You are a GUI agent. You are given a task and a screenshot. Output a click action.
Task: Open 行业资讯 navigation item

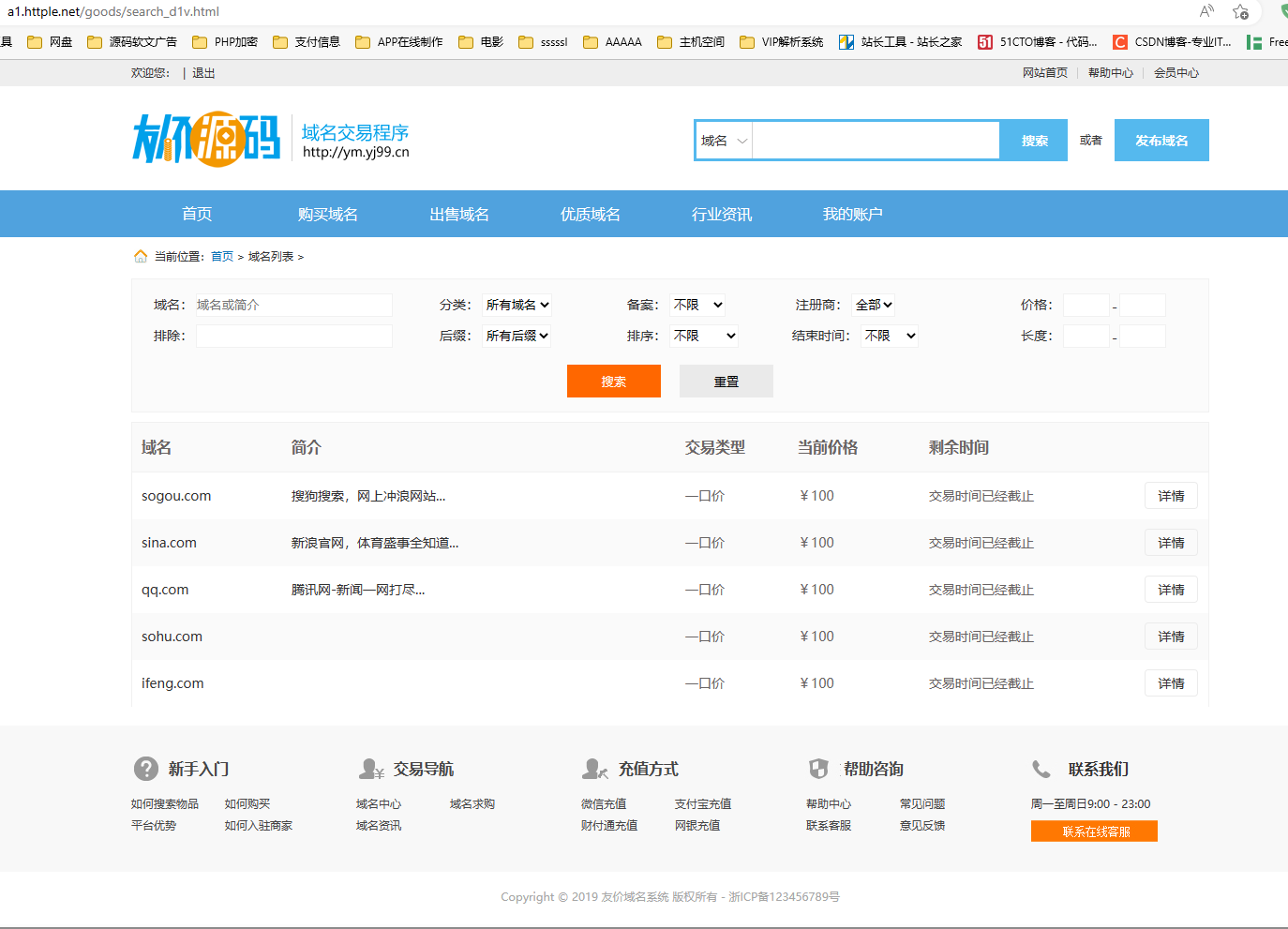722,214
